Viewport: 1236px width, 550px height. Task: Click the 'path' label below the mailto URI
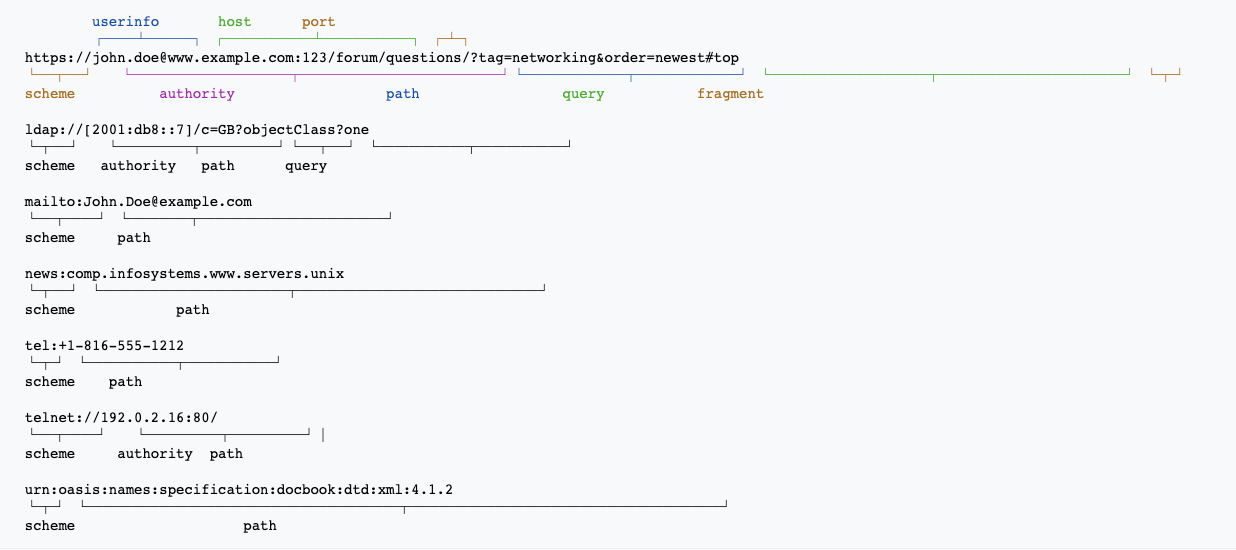click(x=133, y=238)
